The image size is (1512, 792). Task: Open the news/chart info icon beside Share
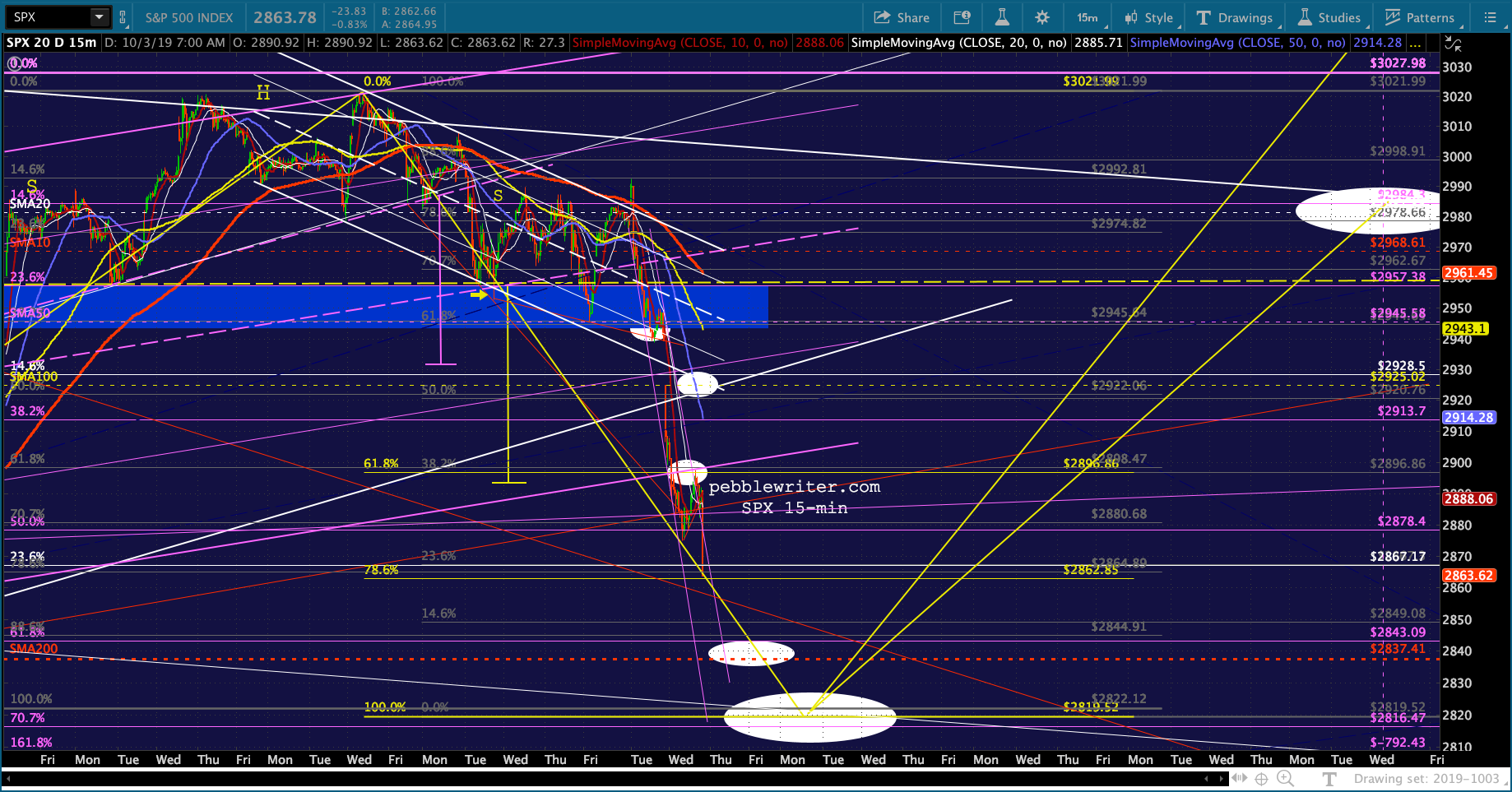coord(962,17)
